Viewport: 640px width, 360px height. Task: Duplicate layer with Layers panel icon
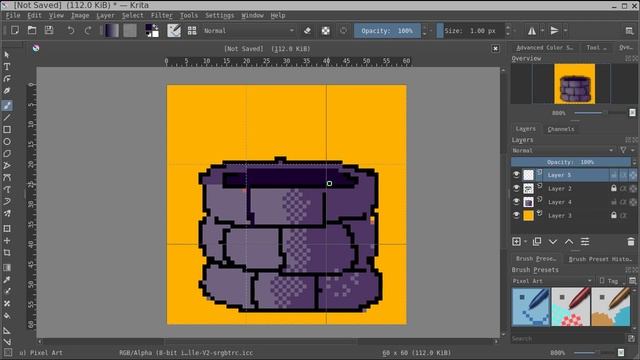(537, 242)
